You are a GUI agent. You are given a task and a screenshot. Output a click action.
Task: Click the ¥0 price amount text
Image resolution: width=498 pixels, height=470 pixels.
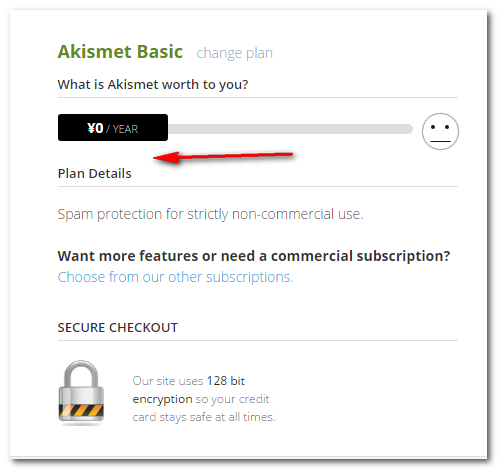coord(95,128)
